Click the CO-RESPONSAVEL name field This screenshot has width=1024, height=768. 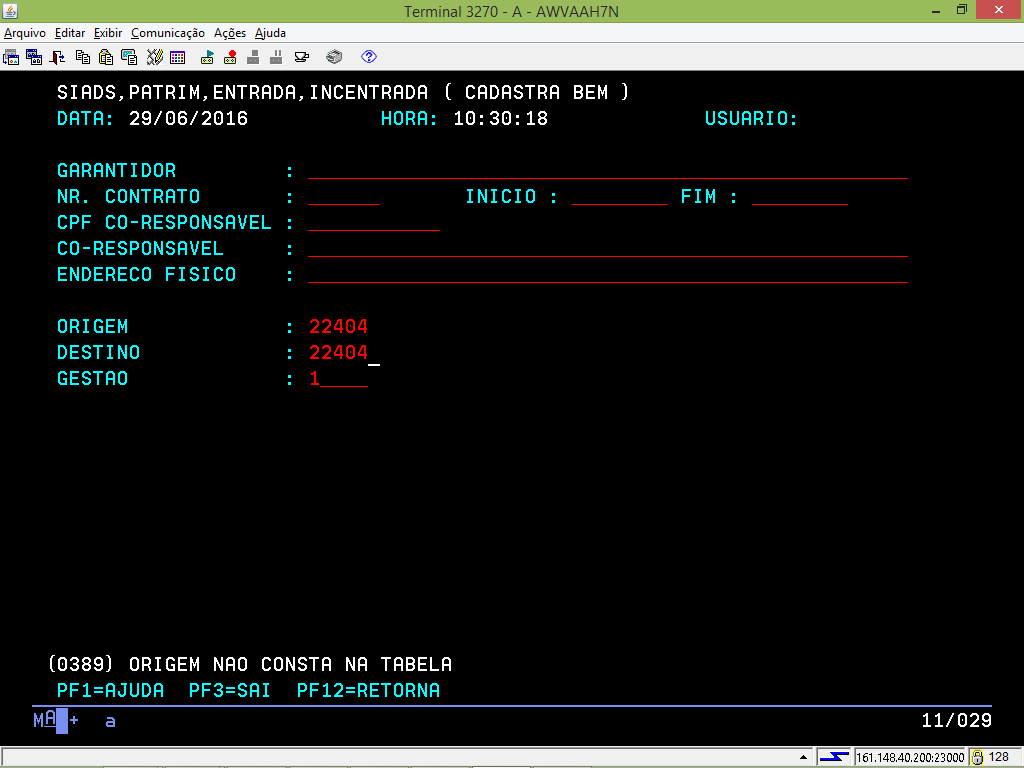coord(608,249)
